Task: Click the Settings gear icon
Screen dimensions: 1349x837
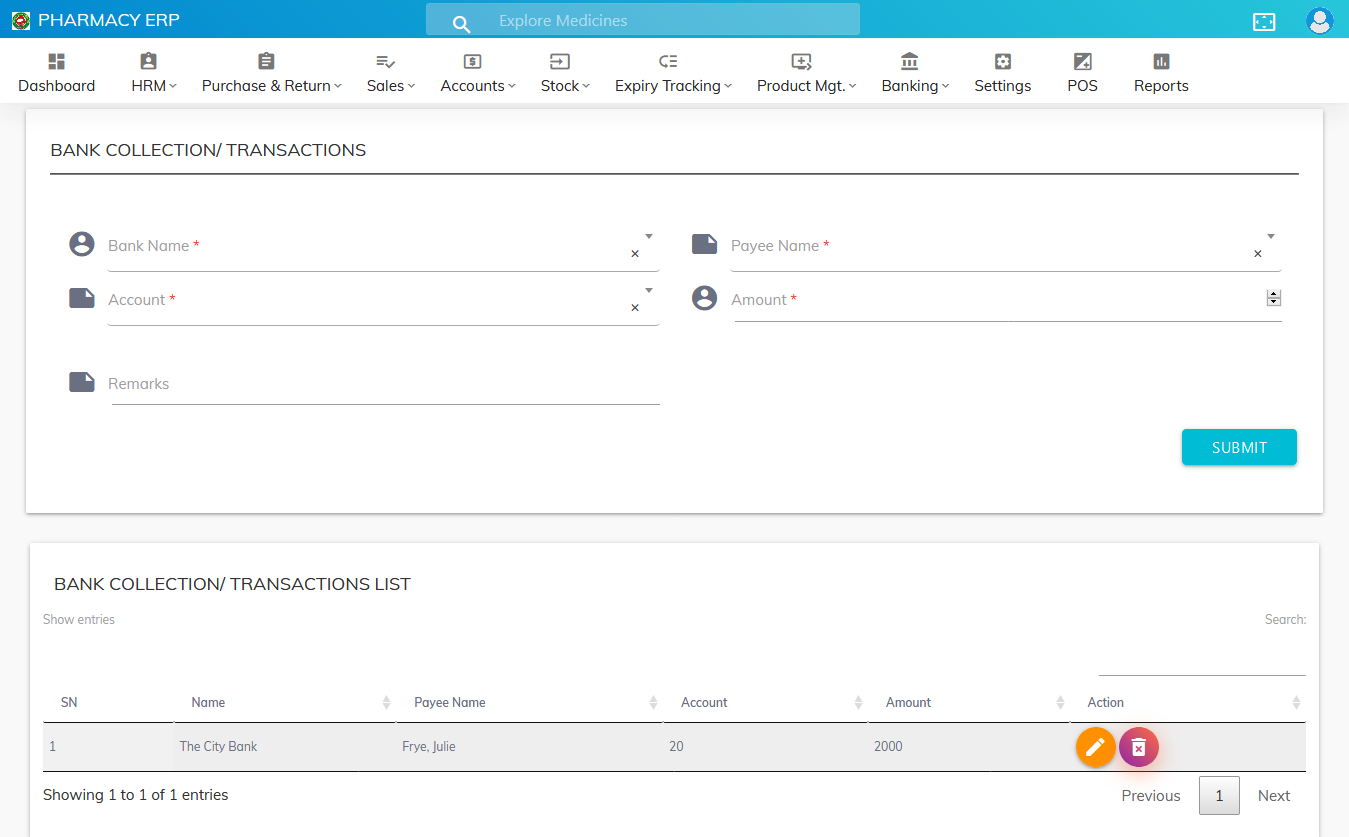Action: [1002, 62]
